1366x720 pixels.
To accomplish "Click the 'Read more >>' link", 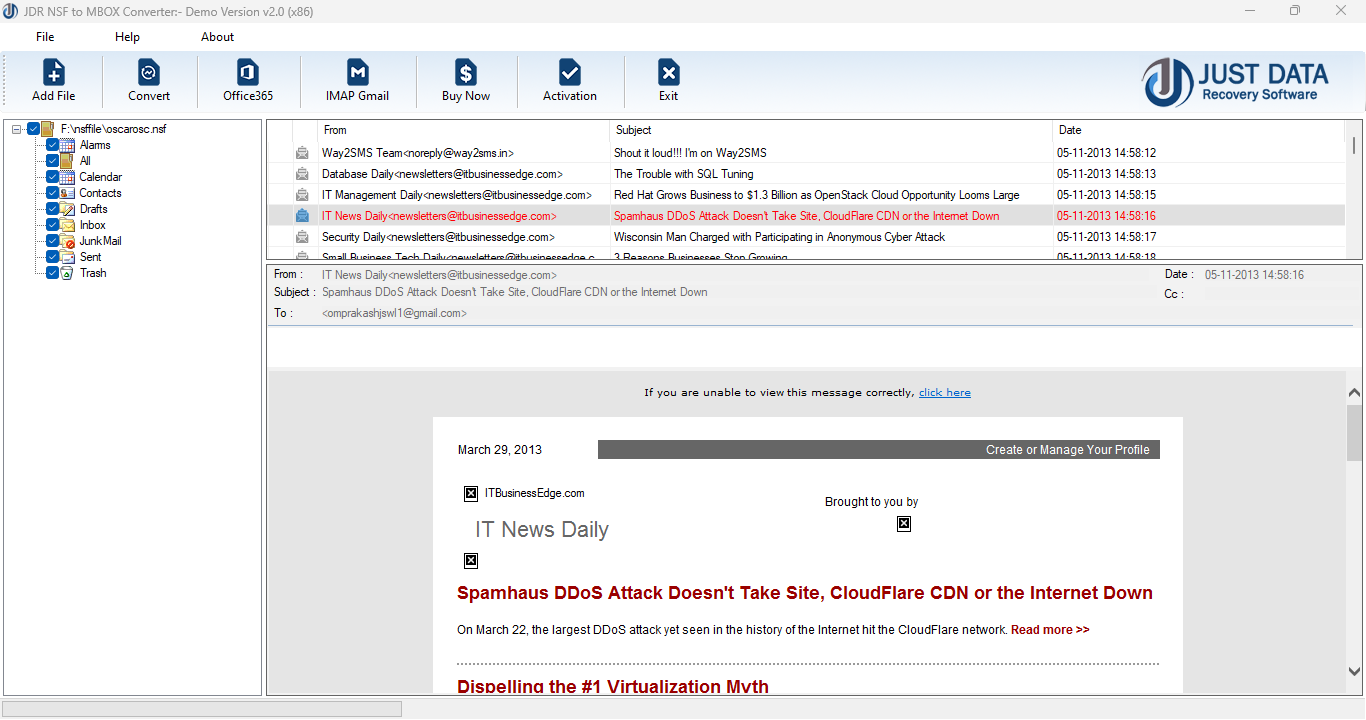I will pyautogui.click(x=1050, y=630).
